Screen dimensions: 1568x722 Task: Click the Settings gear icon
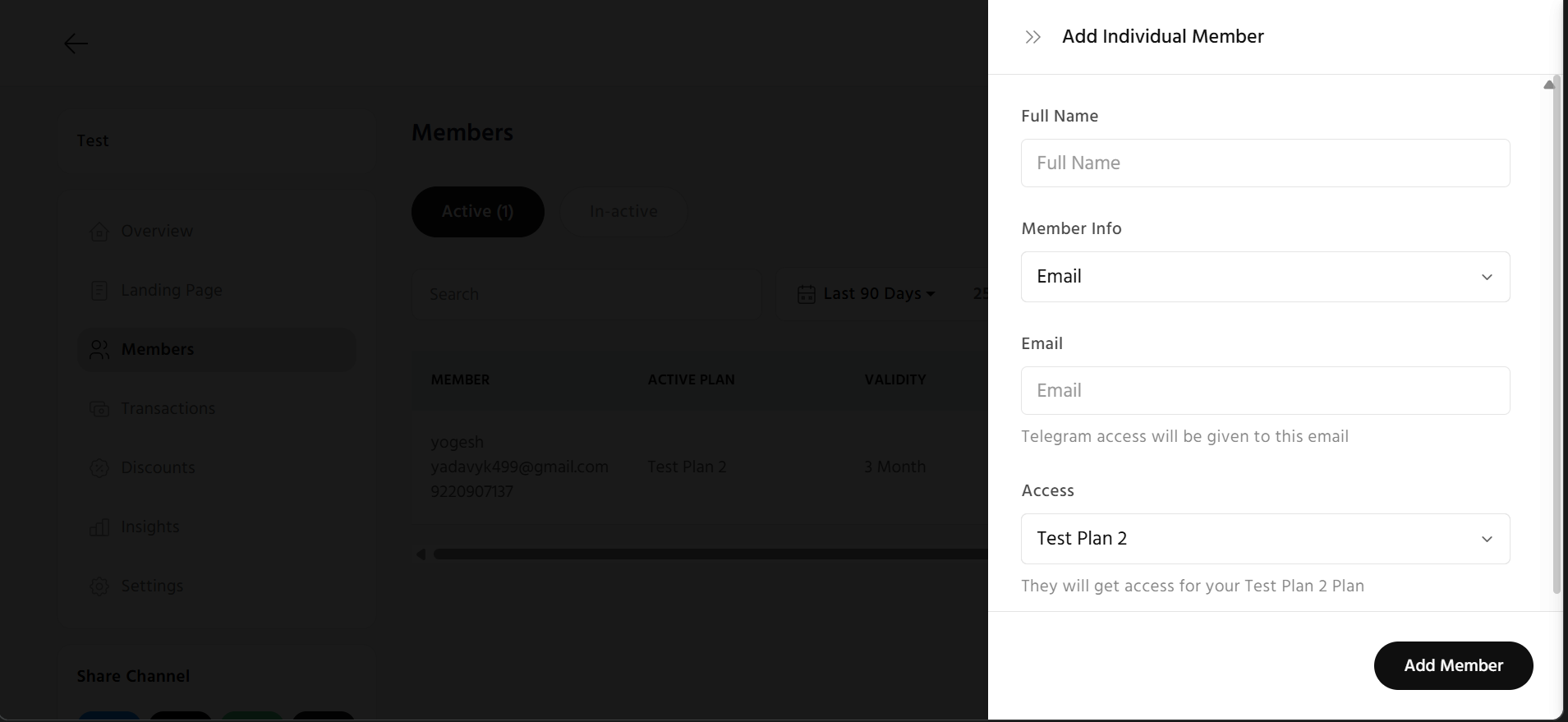(99, 586)
